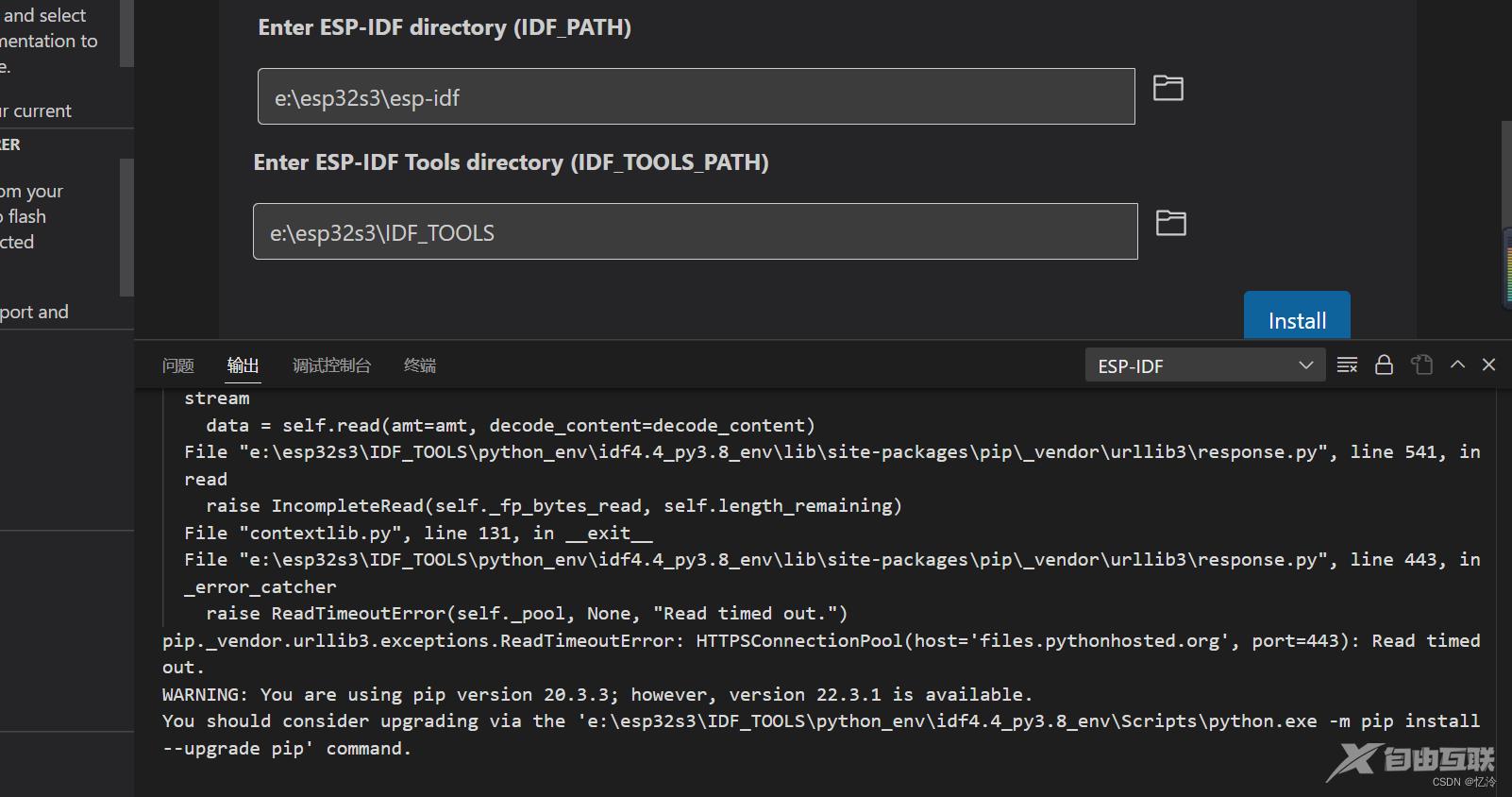This screenshot has height=797, width=1512.
Task: Select the "Enter ESP-IDF Tools directory (IDF_TOOLS_PATH)" label
Action: click(511, 162)
